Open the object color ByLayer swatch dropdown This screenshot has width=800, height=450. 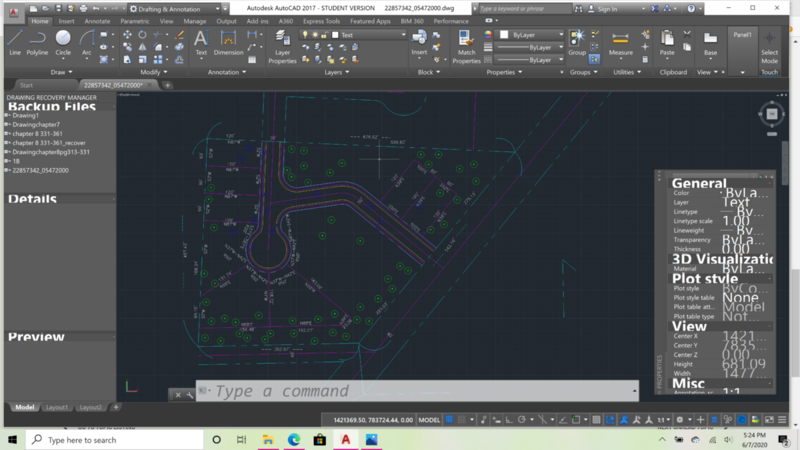525,34
